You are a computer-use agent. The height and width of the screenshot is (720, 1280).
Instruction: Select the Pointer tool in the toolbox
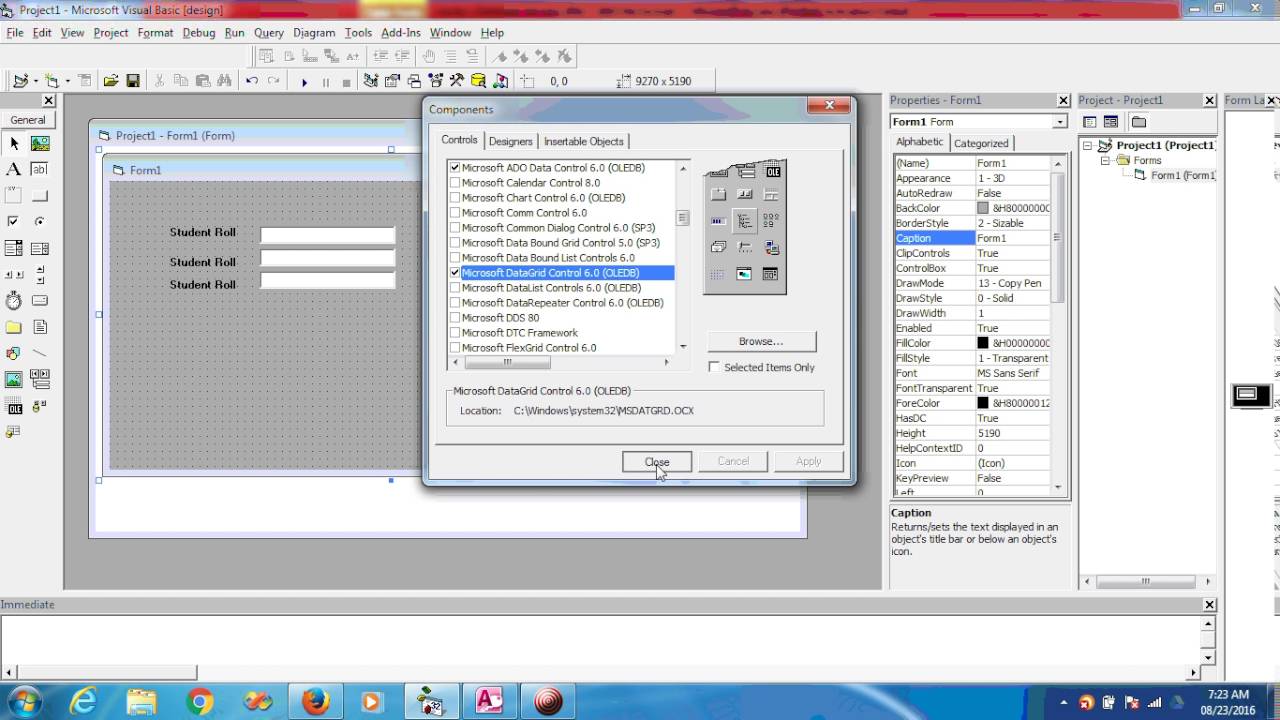(x=14, y=144)
